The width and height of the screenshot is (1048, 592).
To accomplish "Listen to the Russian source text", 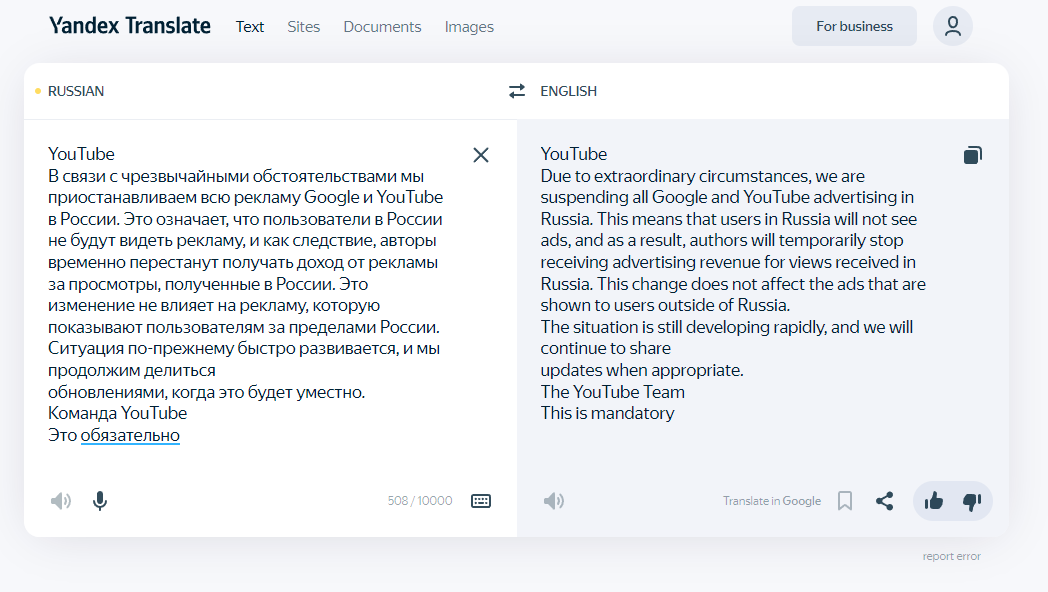I will click(x=61, y=501).
